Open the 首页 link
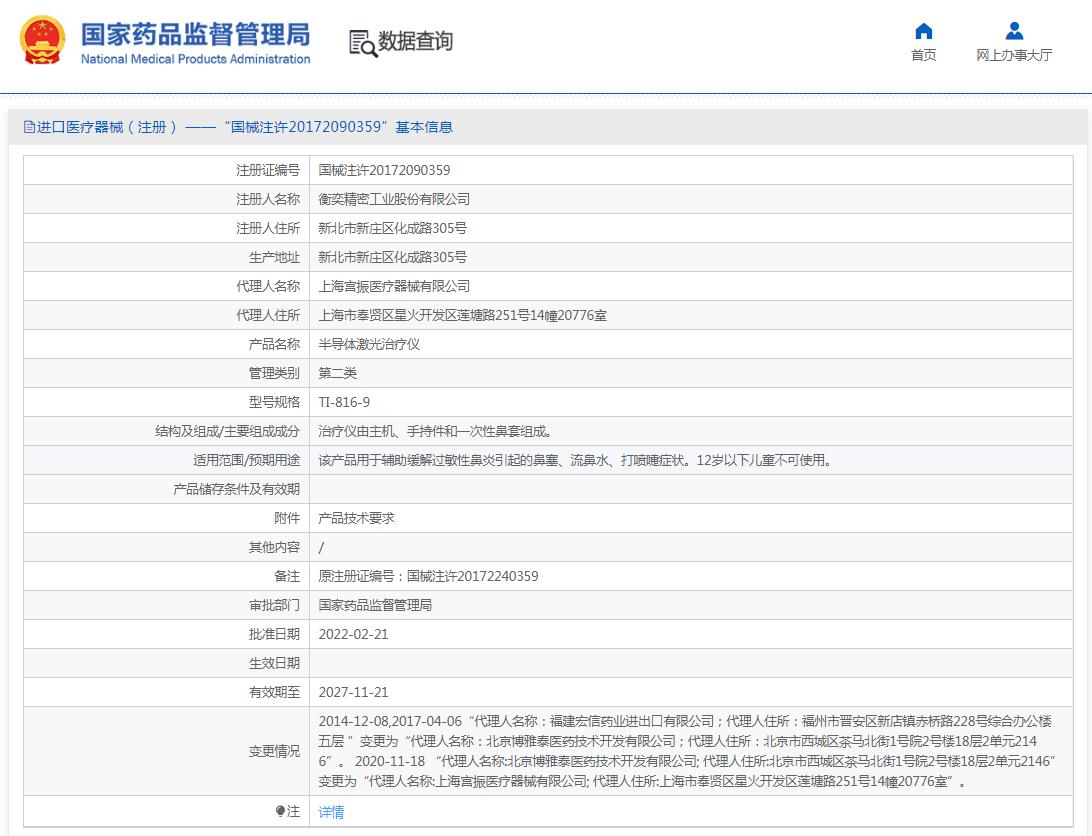 [923, 55]
